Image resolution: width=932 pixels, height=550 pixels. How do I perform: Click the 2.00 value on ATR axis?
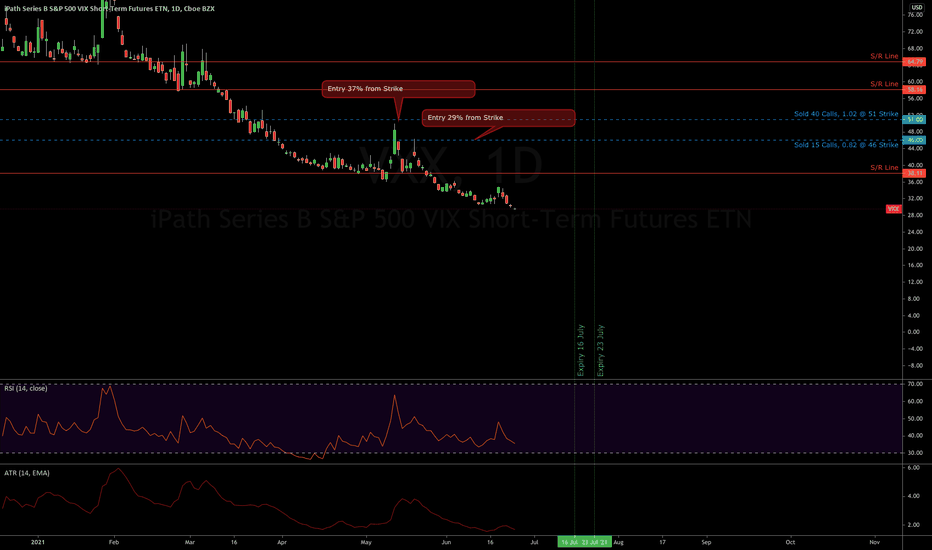(x=914, y=525)
